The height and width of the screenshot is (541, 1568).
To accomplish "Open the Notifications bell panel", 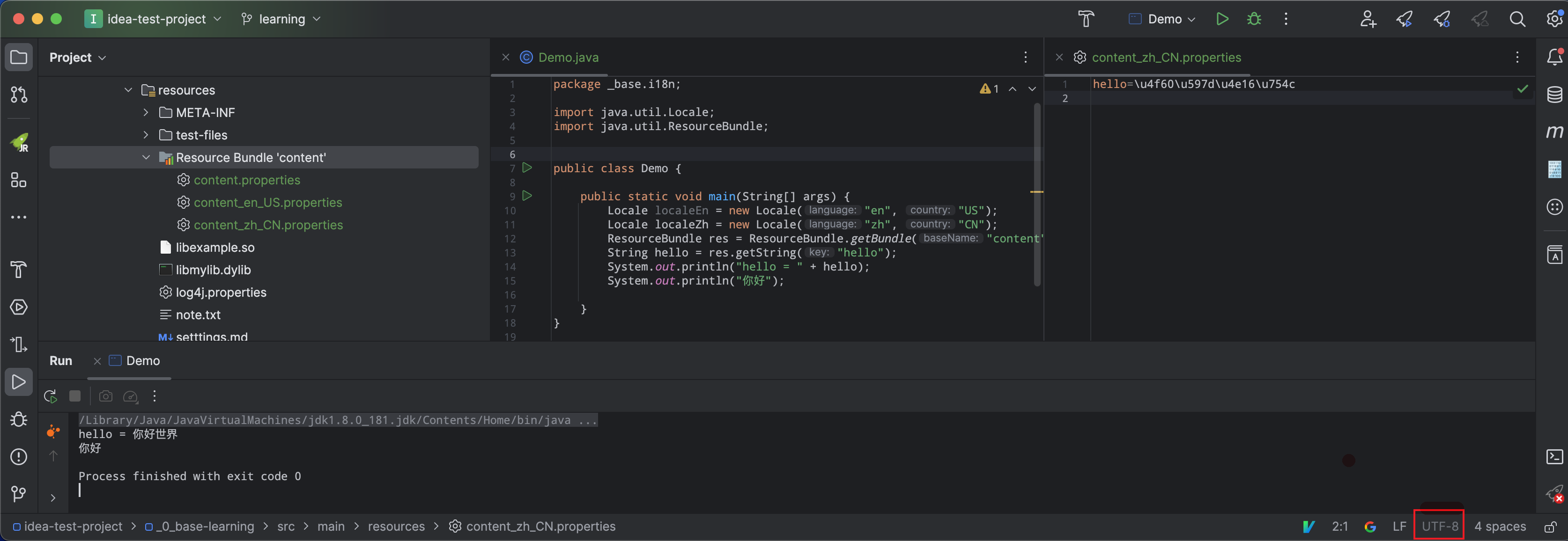I will point(1554,57).
